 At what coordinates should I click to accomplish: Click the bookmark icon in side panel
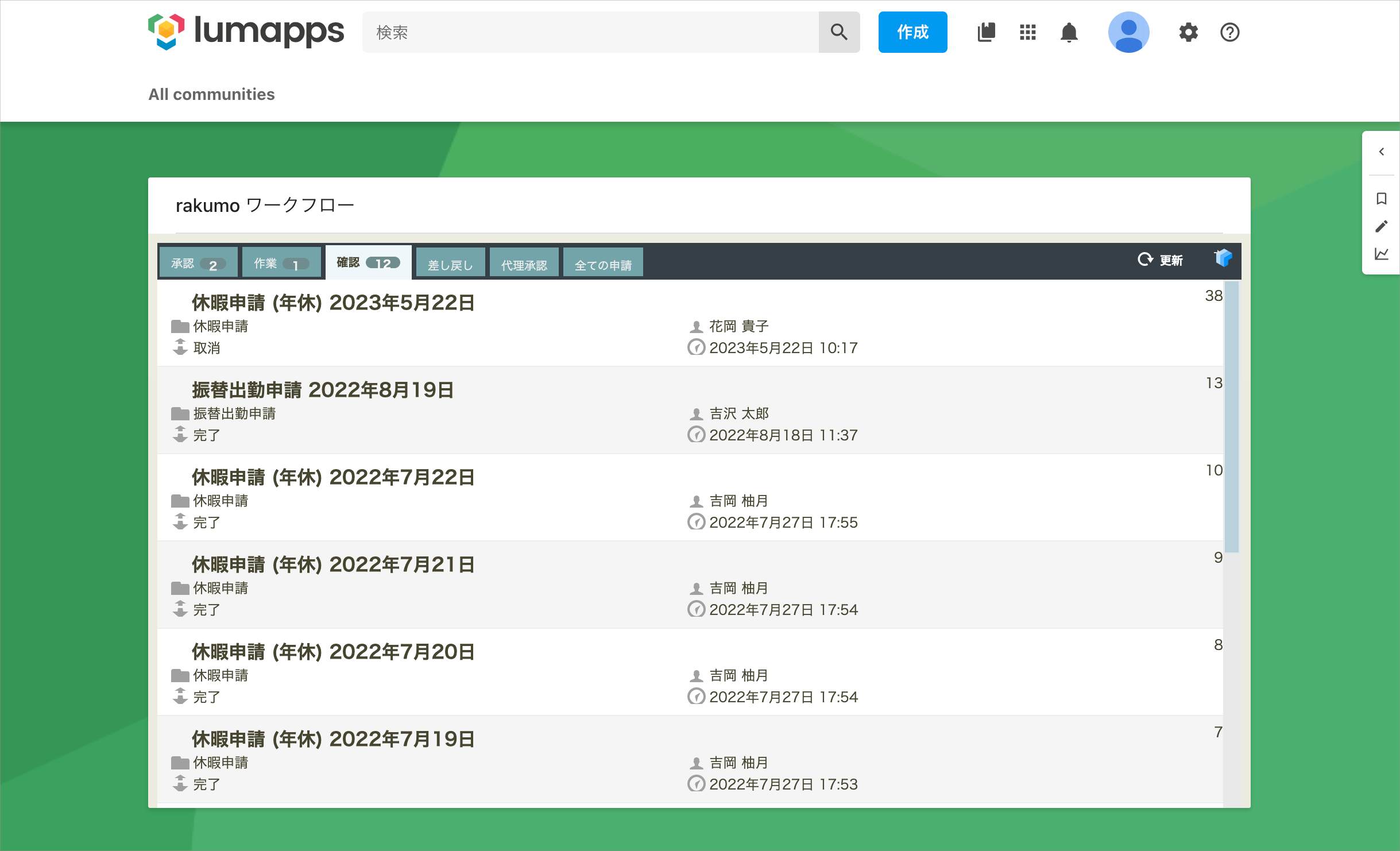pyautogui.click(x=1381, y=199)
